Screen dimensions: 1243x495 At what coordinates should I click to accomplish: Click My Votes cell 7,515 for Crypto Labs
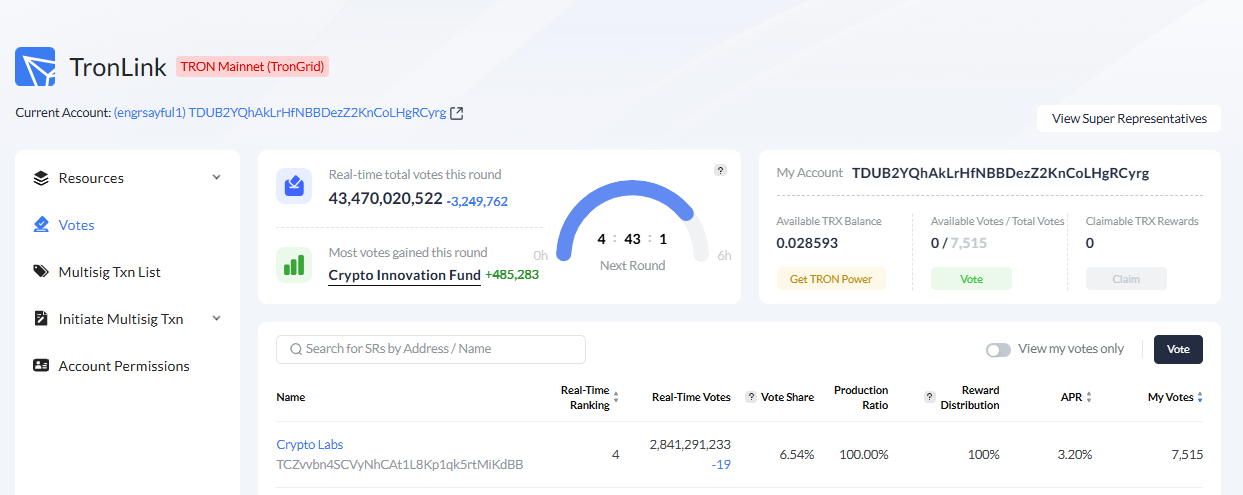coord(1187,454)
